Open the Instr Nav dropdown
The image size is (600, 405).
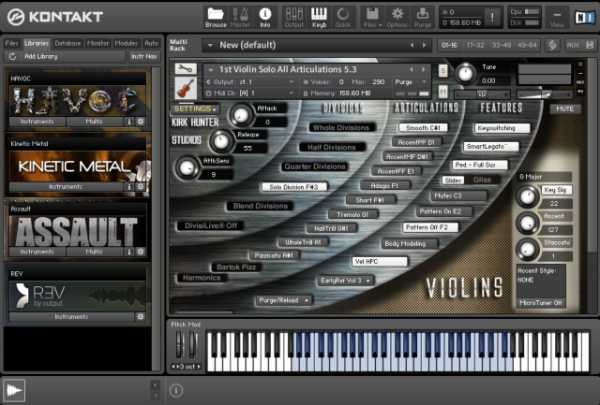(x=144, y=57)
